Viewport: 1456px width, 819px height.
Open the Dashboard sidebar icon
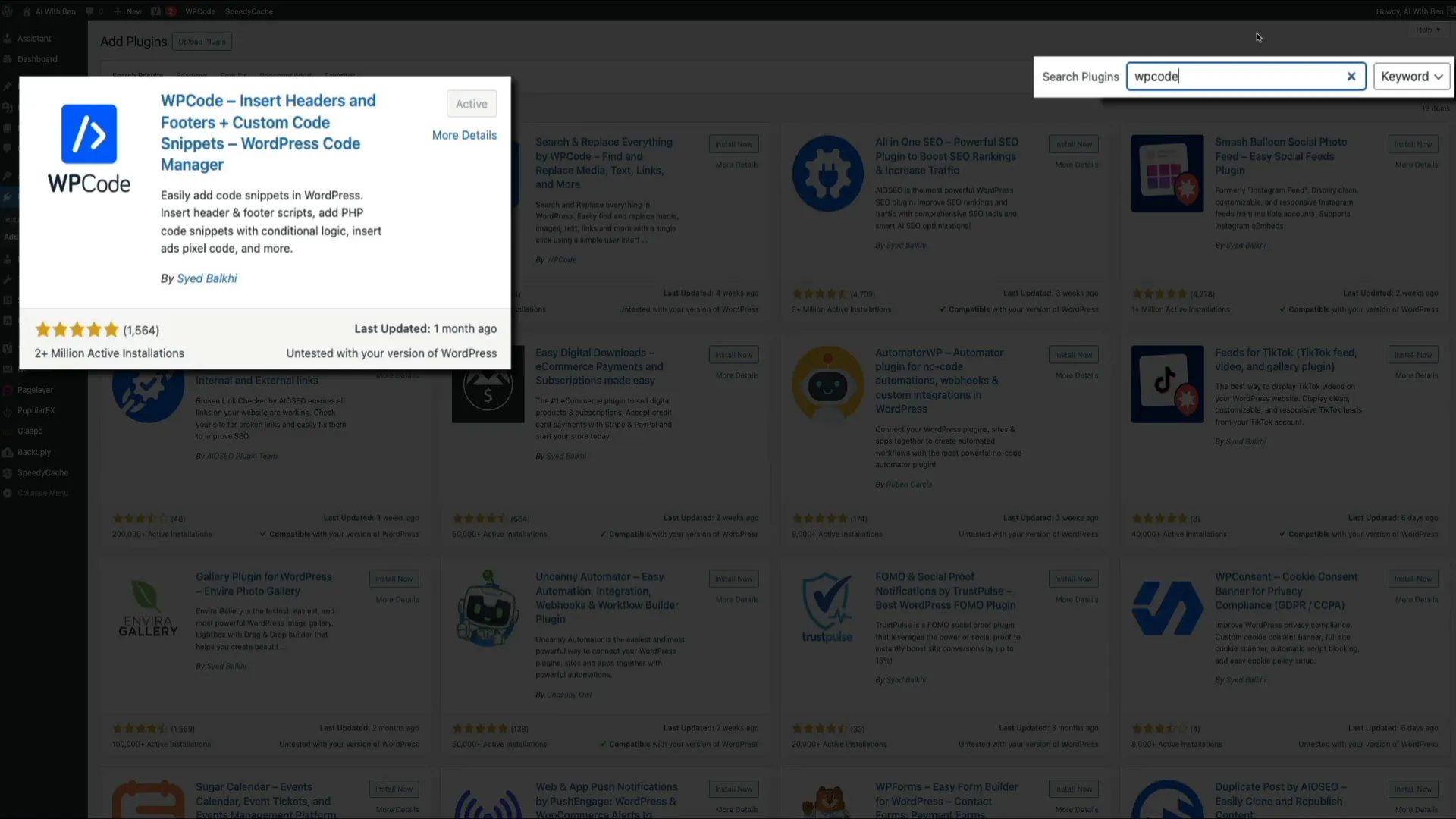8,59
